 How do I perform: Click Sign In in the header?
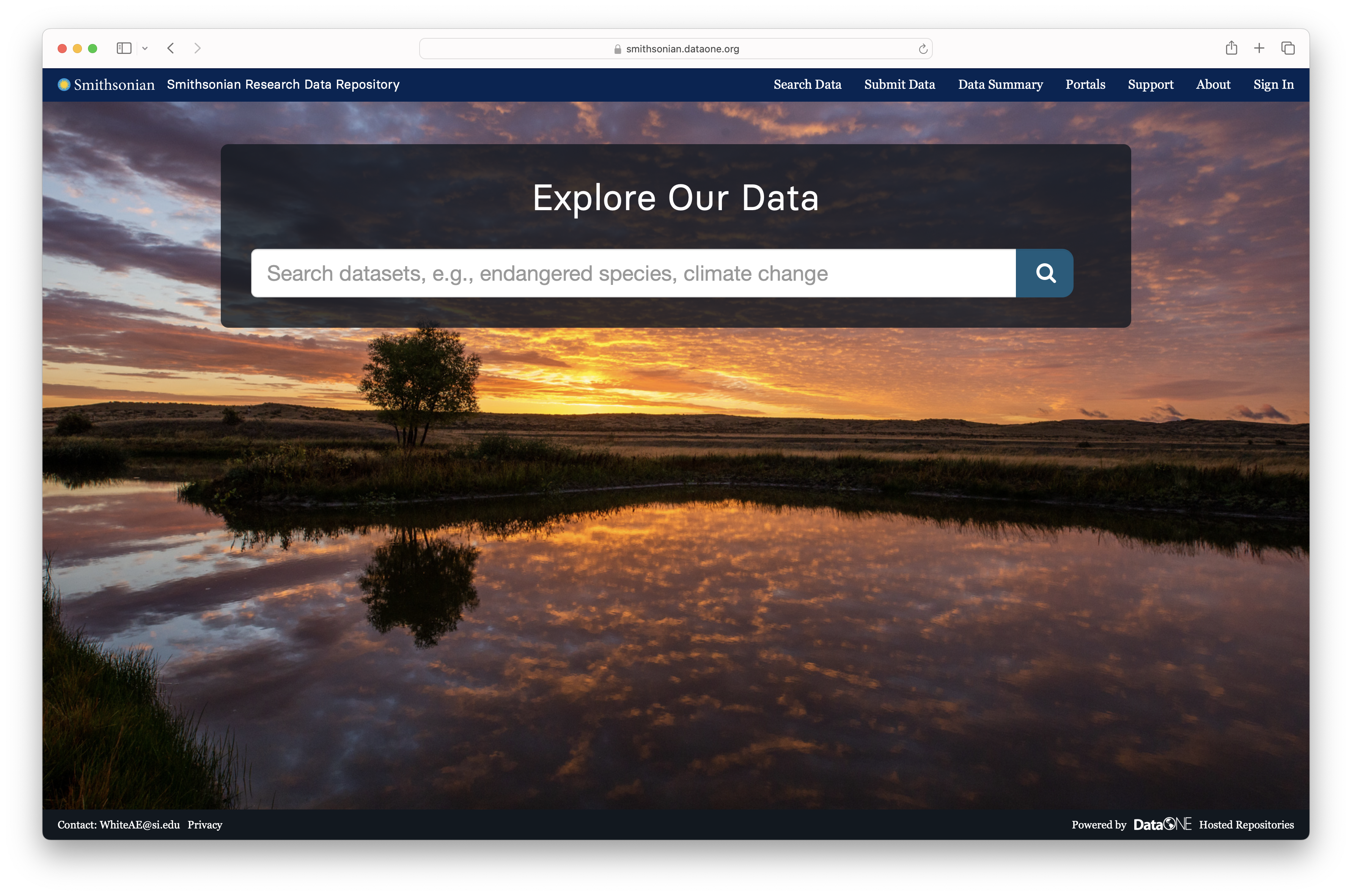[1273, 85]
